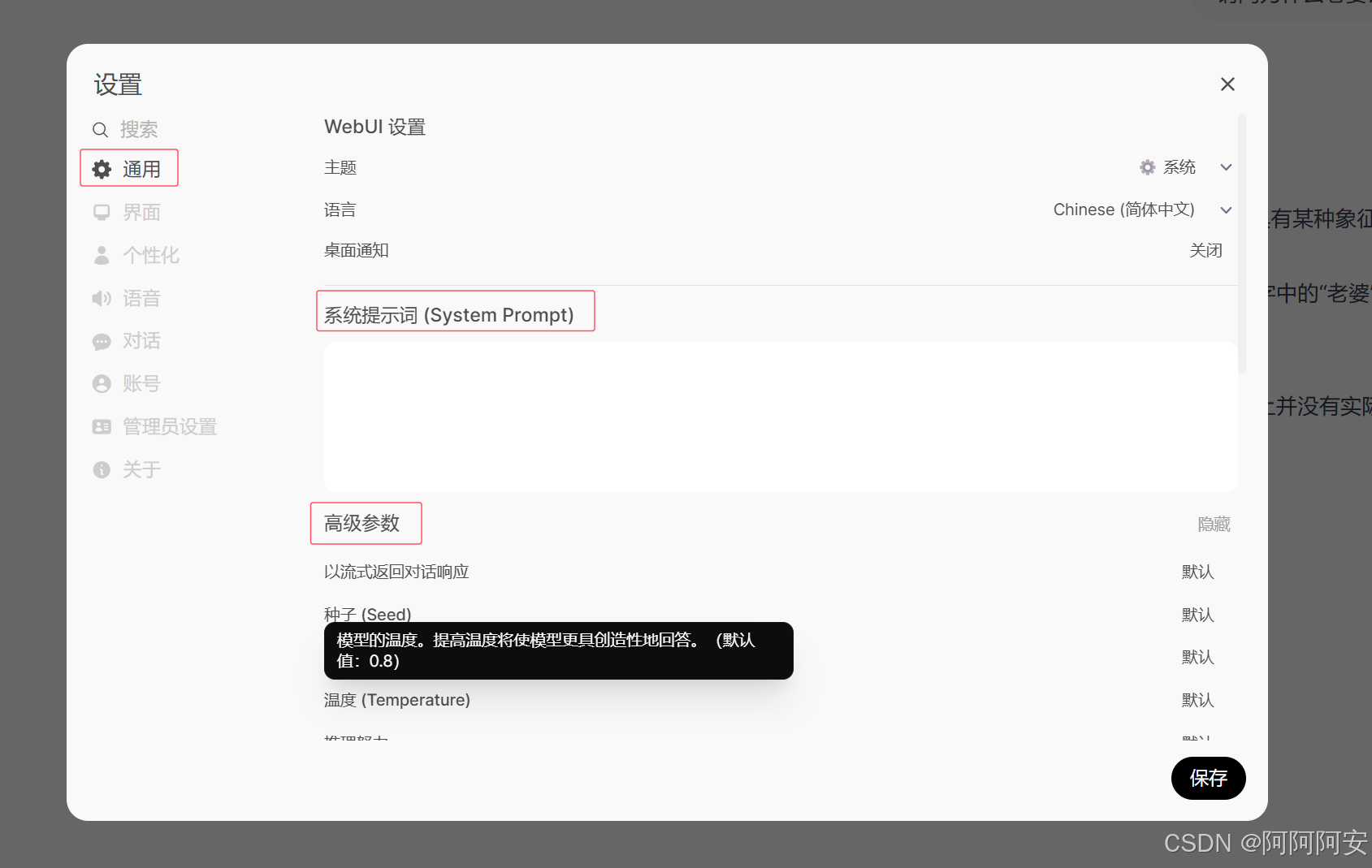Toggle 以流式返回对话响应 from 默认
Viewport: 1372px width, 868px height.
point(1197,572)
